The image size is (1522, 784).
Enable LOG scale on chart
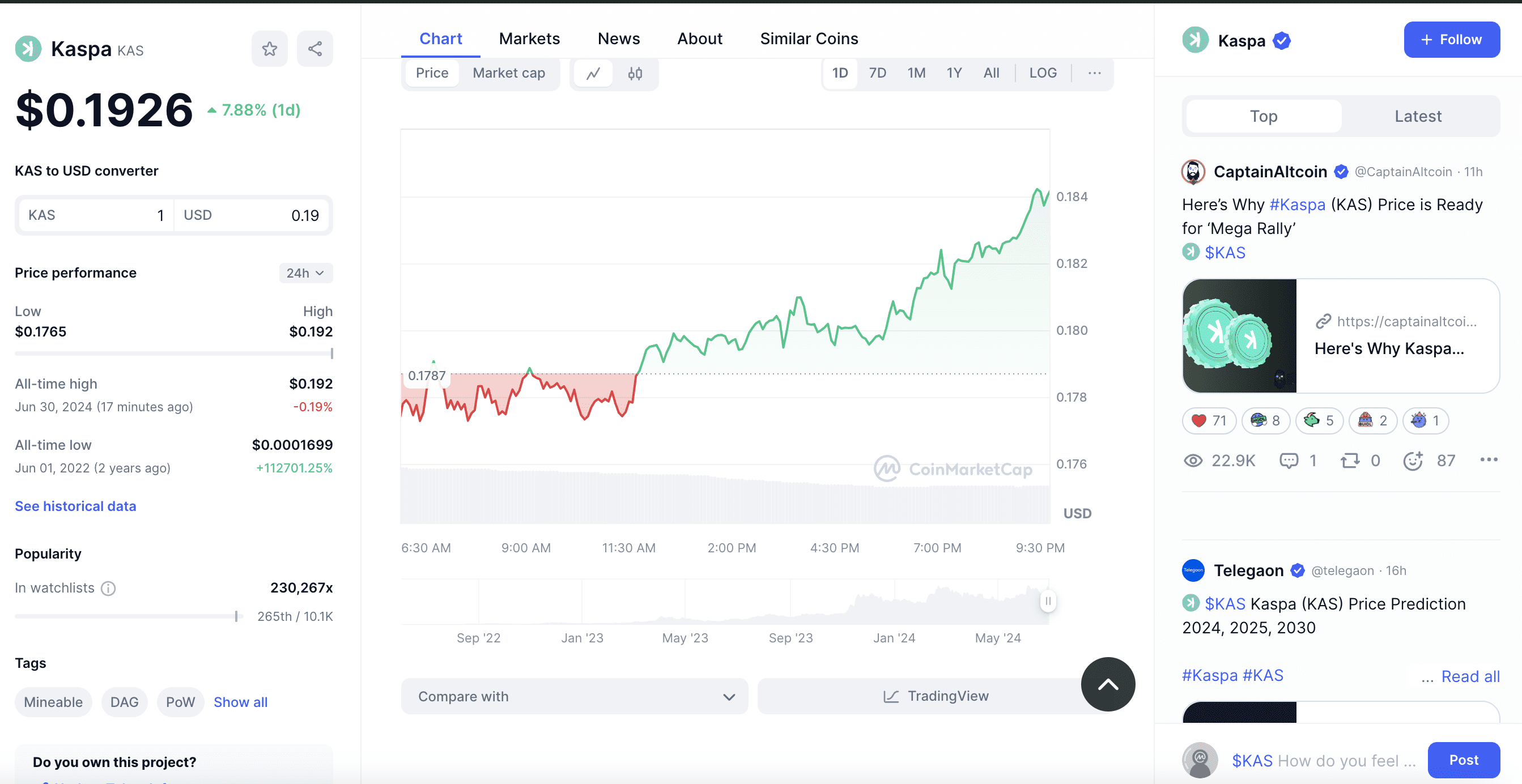coord(1043,73)
